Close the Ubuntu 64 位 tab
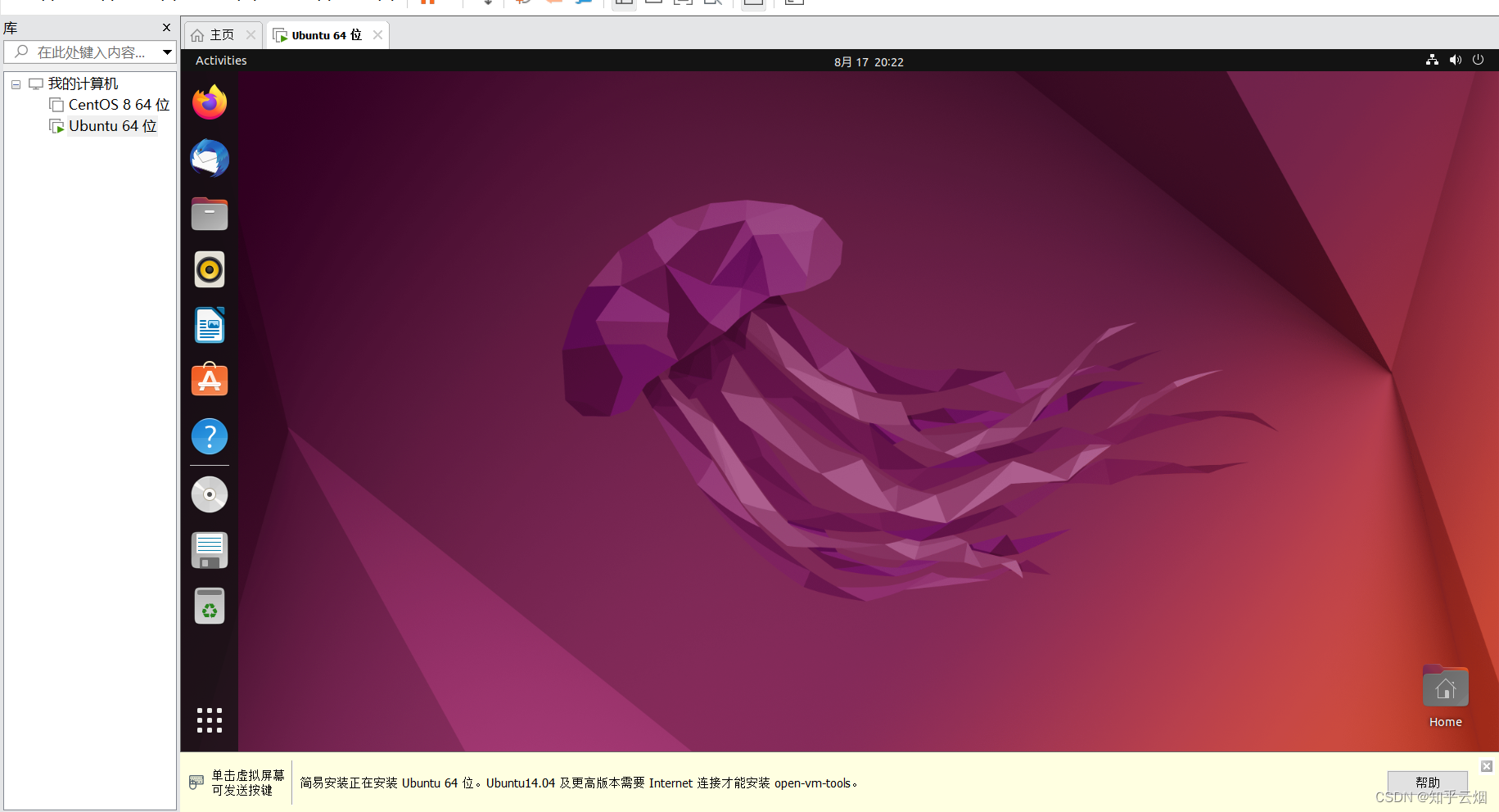The width and height of the screenshot is (1499, 812). (377, 34)
